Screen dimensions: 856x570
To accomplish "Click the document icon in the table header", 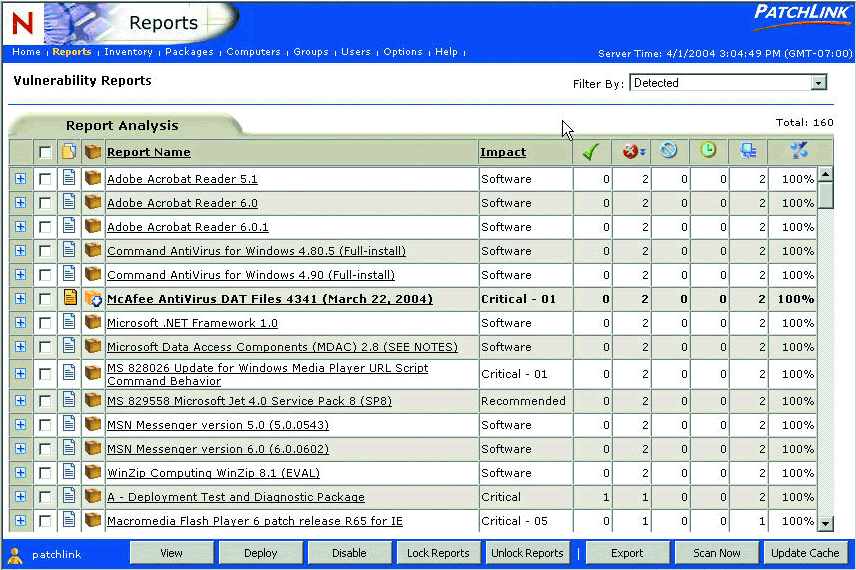I will (x=69, y=151).
